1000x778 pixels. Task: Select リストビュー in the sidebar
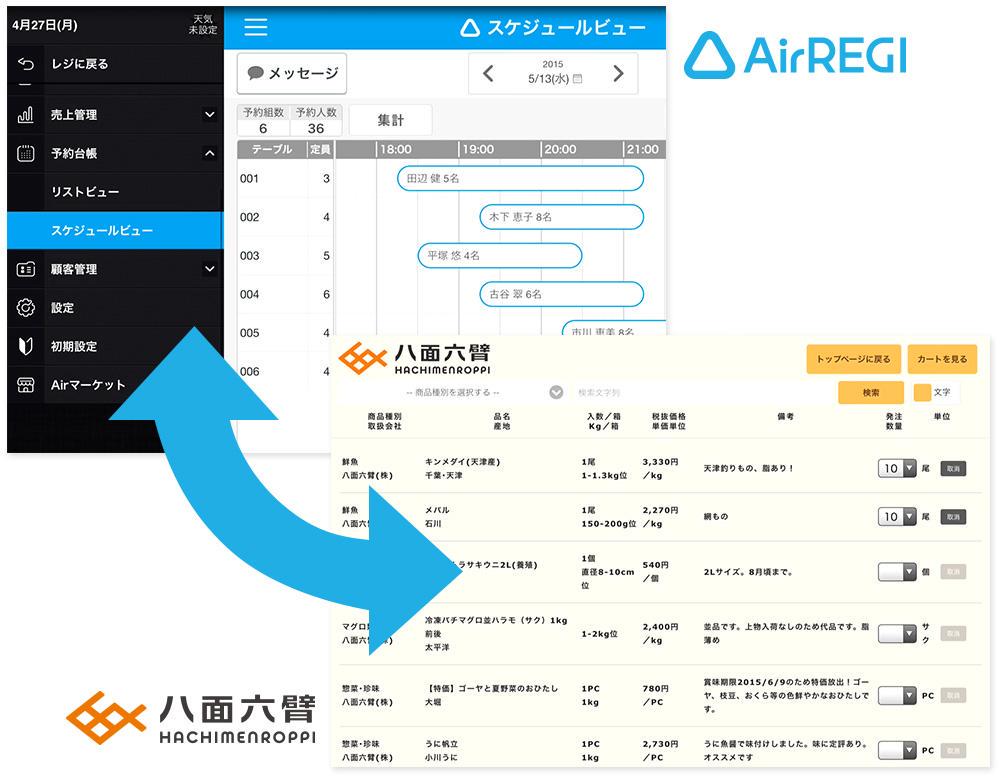[x=115, y=192]
